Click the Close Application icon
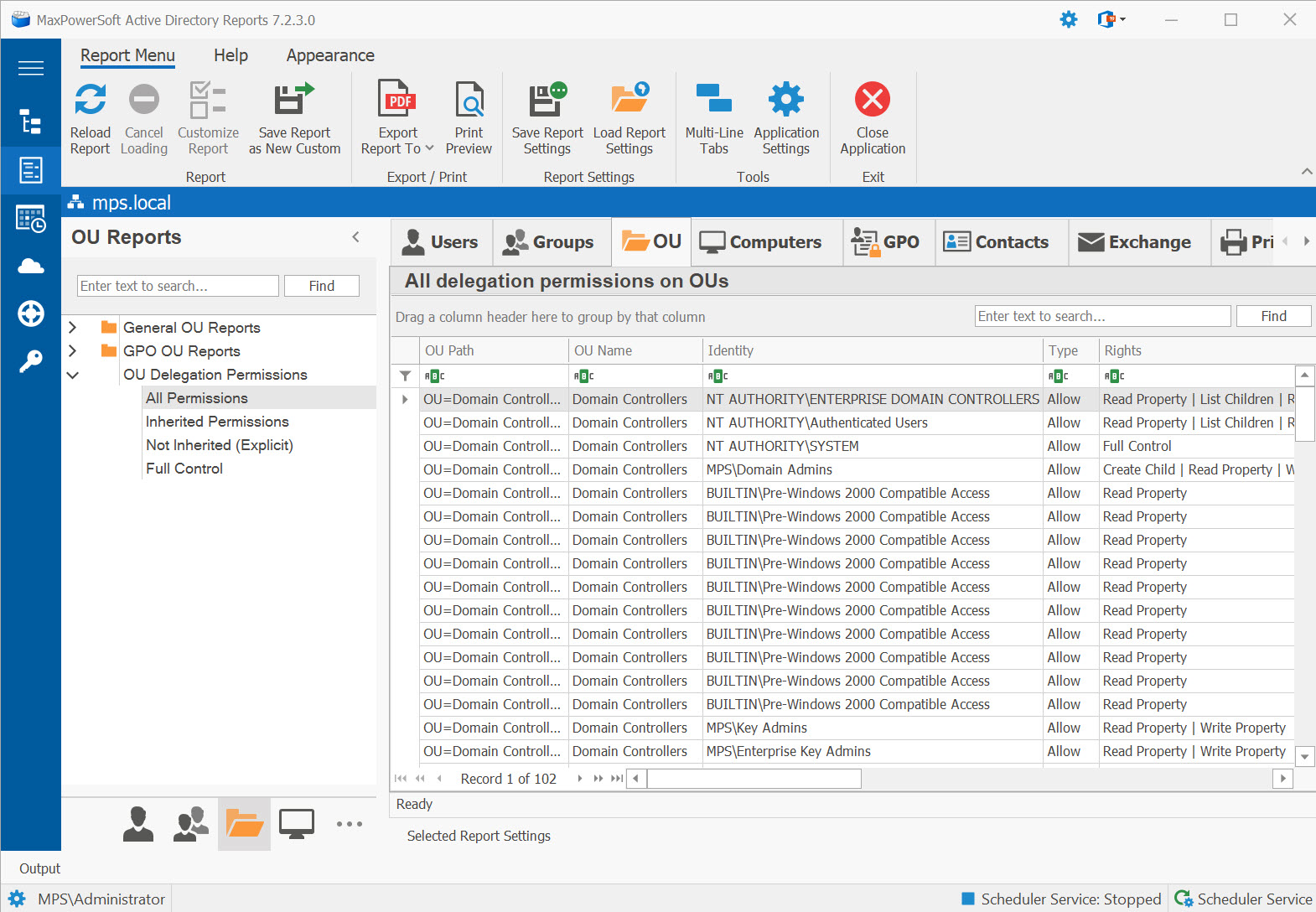Screen dimensions: 1316x912 (x=872, y=101)
